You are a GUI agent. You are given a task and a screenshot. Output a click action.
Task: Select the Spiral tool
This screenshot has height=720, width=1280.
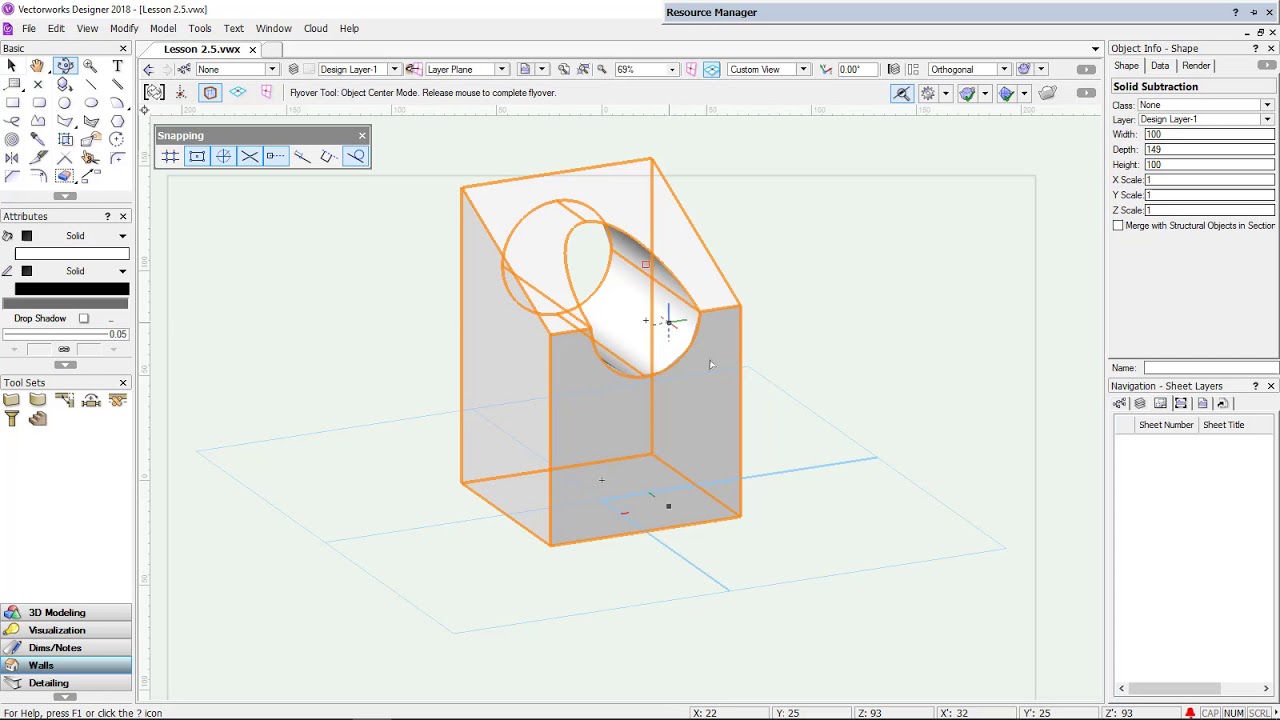point(12,140)
